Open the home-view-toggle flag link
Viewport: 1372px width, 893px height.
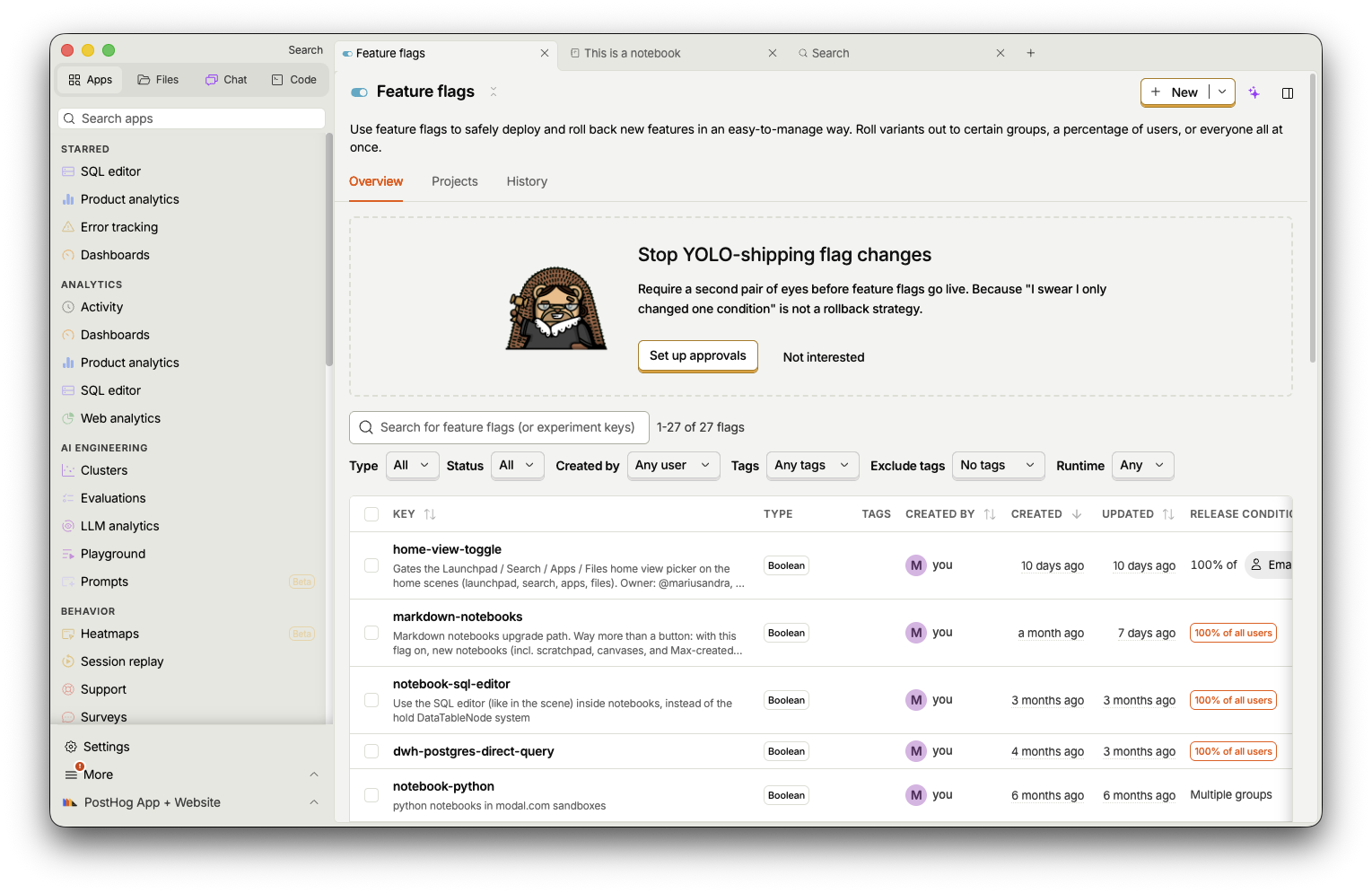(447, 549)
